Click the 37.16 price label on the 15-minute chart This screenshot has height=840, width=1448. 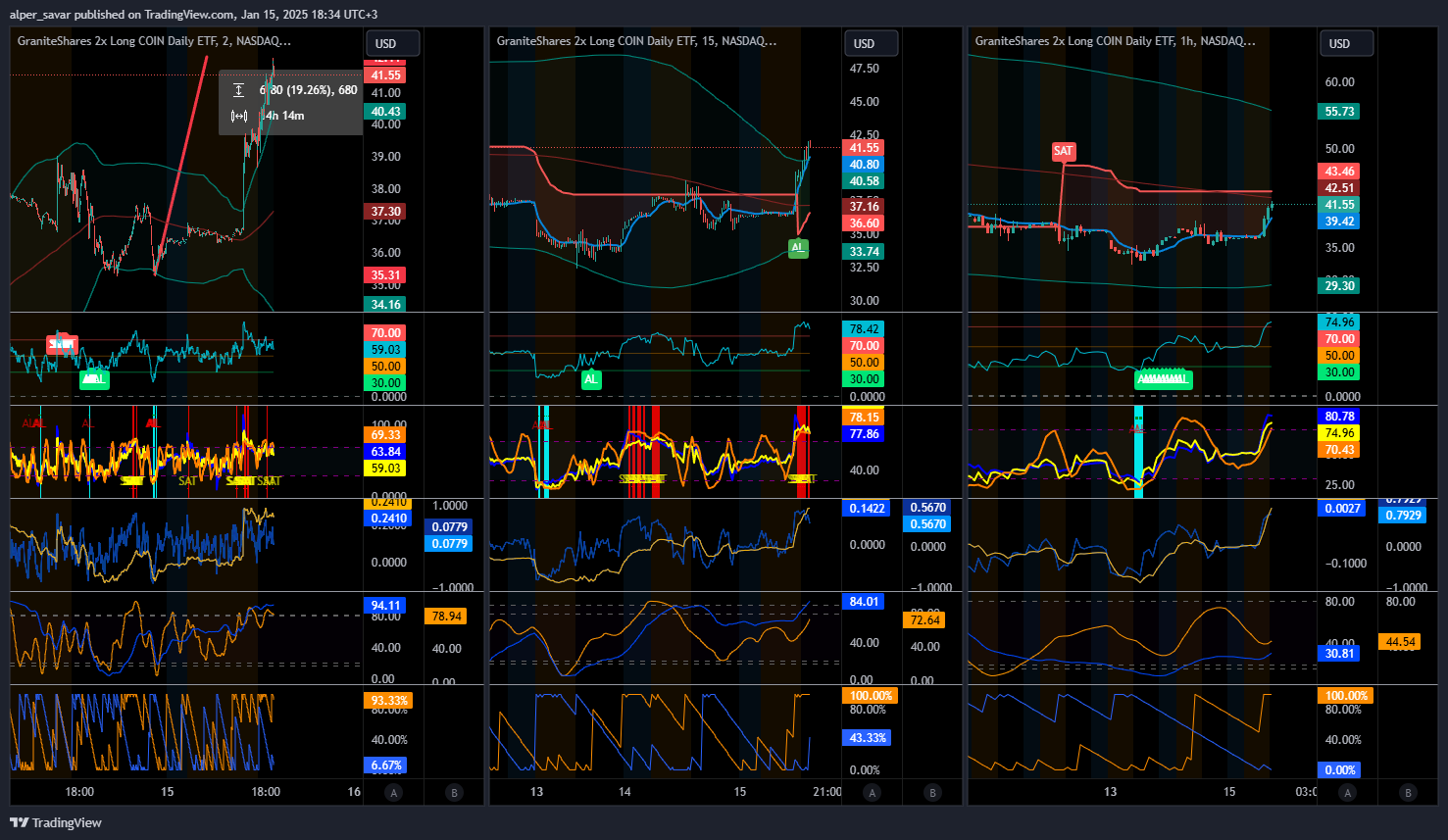(x=864, y=207)
